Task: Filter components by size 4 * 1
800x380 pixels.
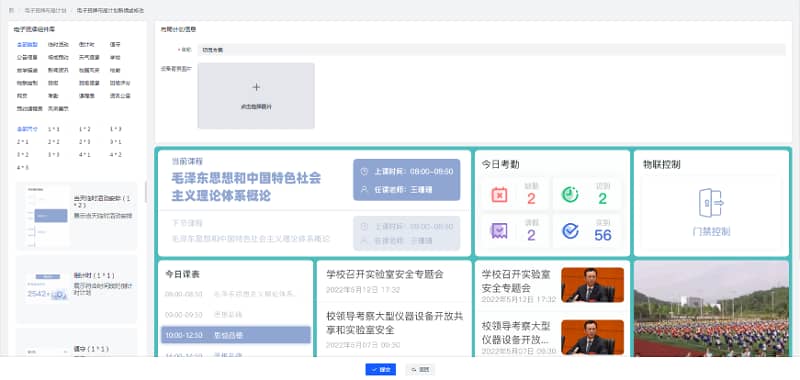Action: click(85, 155)
